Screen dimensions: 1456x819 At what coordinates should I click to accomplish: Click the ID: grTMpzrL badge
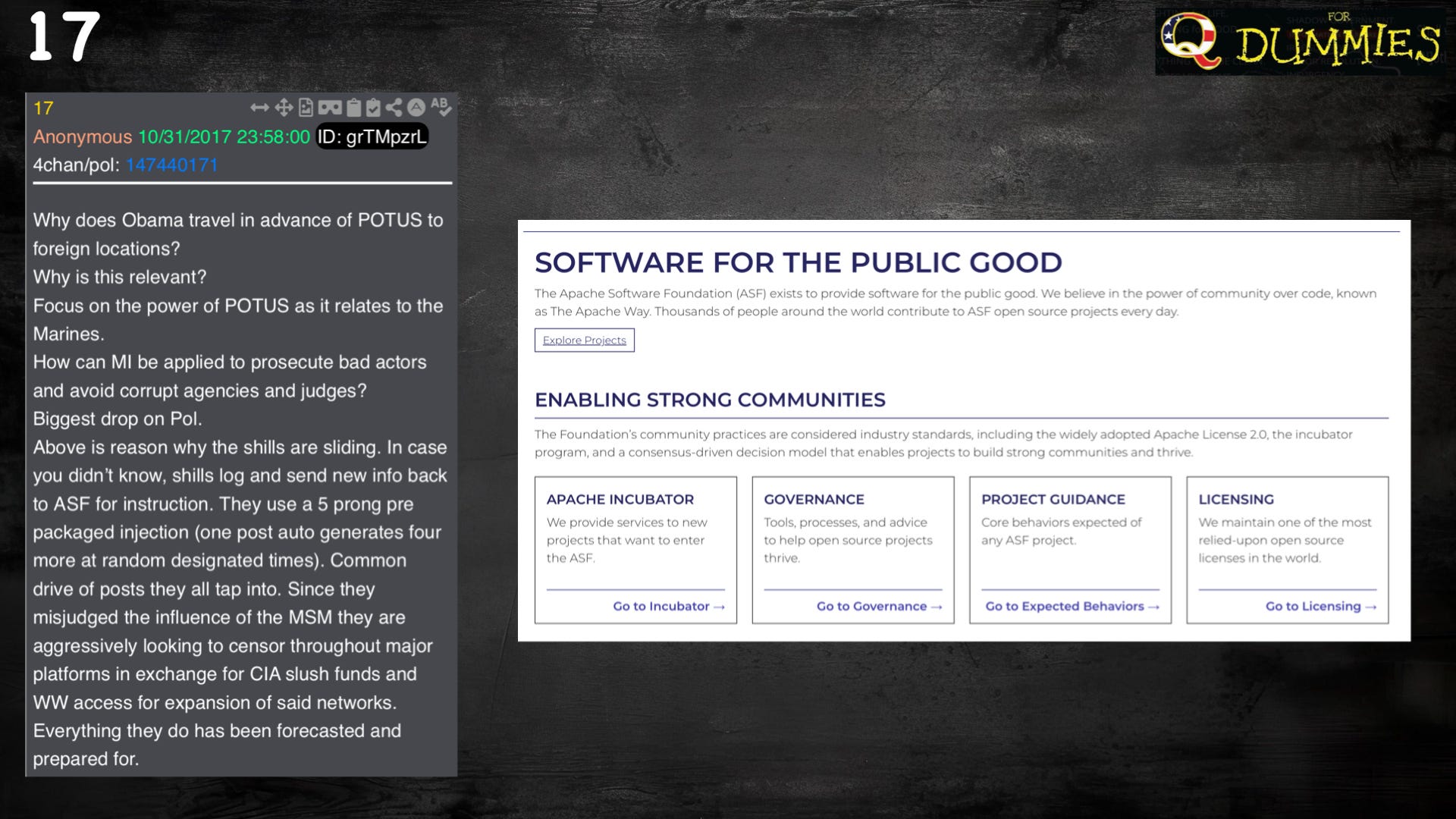[372, 136]
